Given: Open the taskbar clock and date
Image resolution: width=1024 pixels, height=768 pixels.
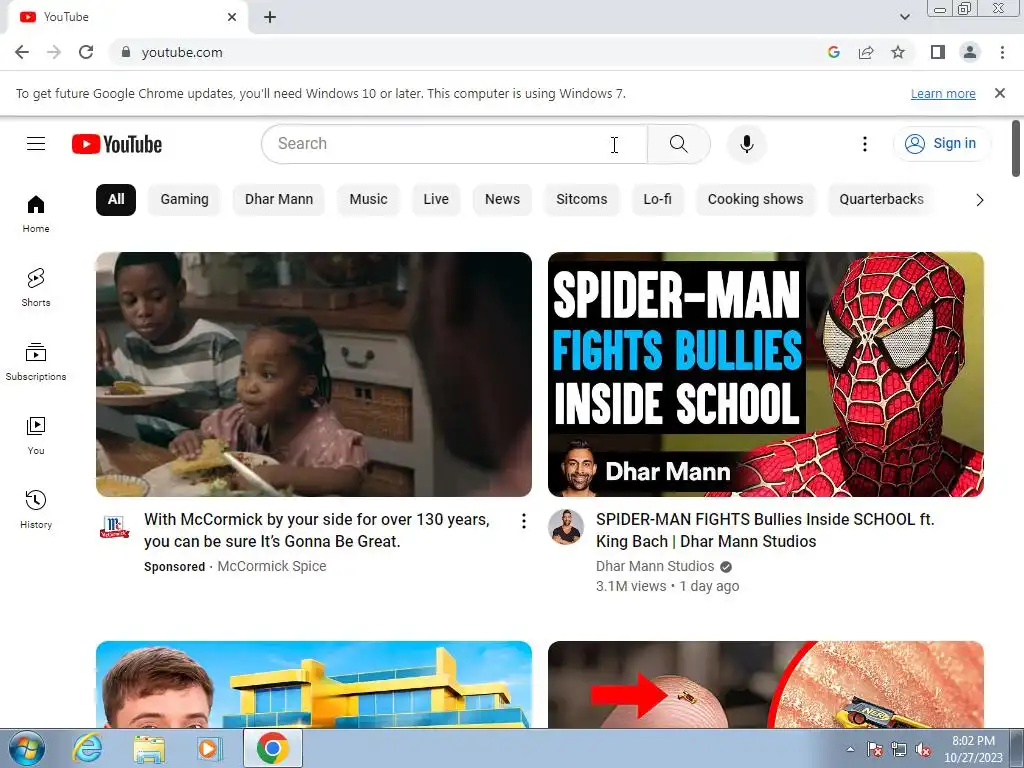Looking at the screenshot, I should [973, 749].
